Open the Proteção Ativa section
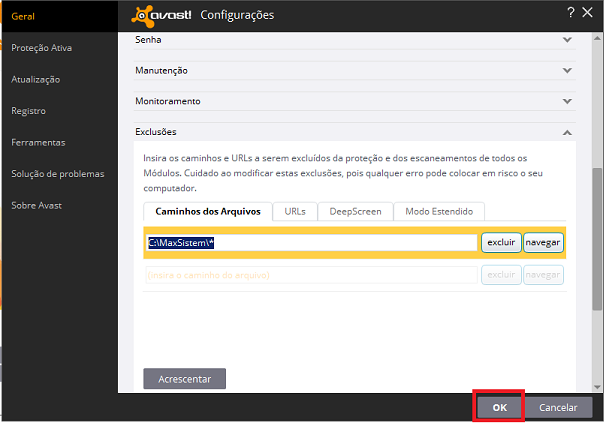Screen dimensions: 606x423 pos(41,48)
